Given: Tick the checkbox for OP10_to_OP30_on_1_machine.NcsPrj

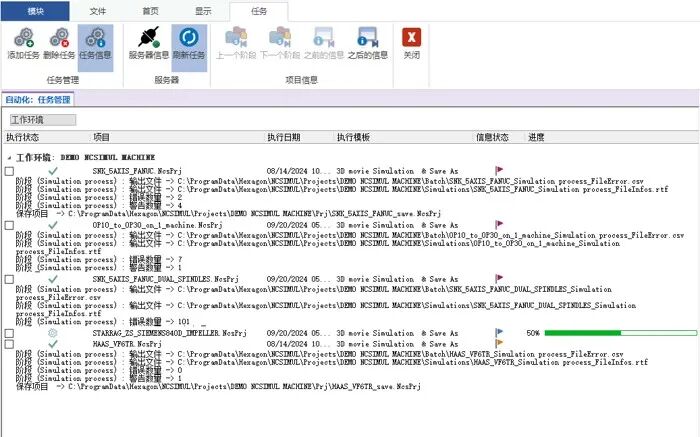Looking at the screenshot, I should (9, 225).
